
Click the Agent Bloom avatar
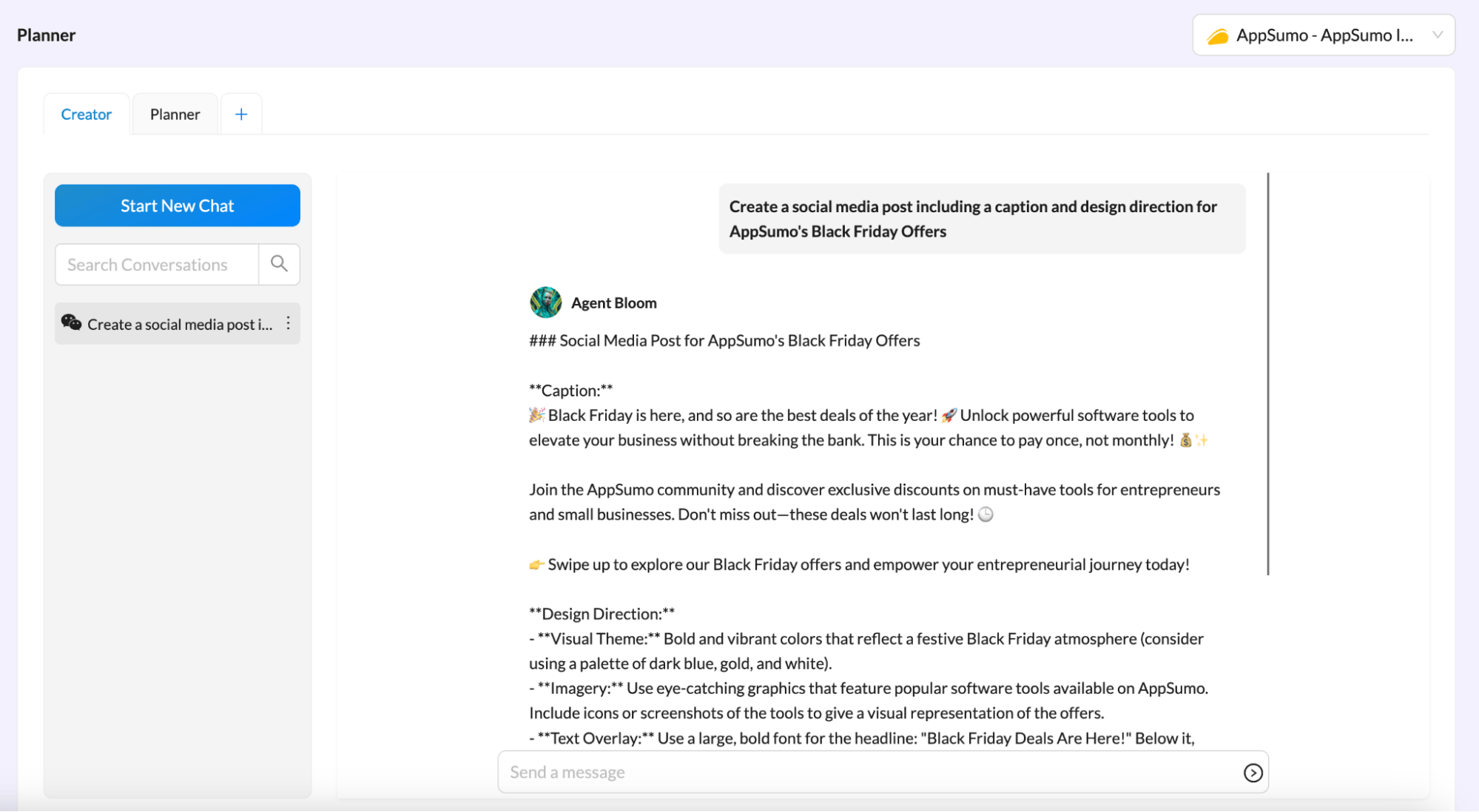pyautogui.click(x=545, y=302)
